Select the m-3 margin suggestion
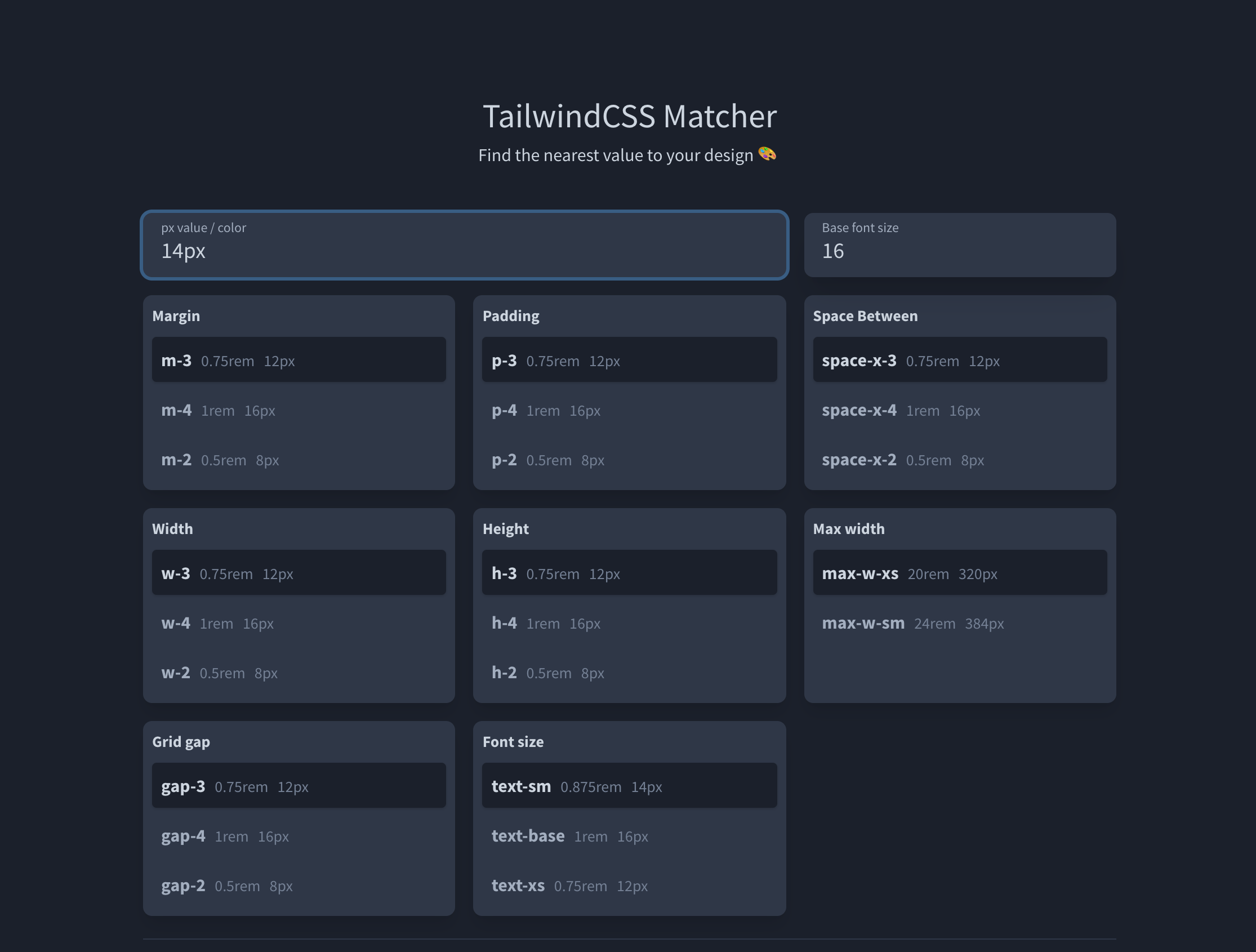This screenshot has height=952, width=1256. [298, 359]
